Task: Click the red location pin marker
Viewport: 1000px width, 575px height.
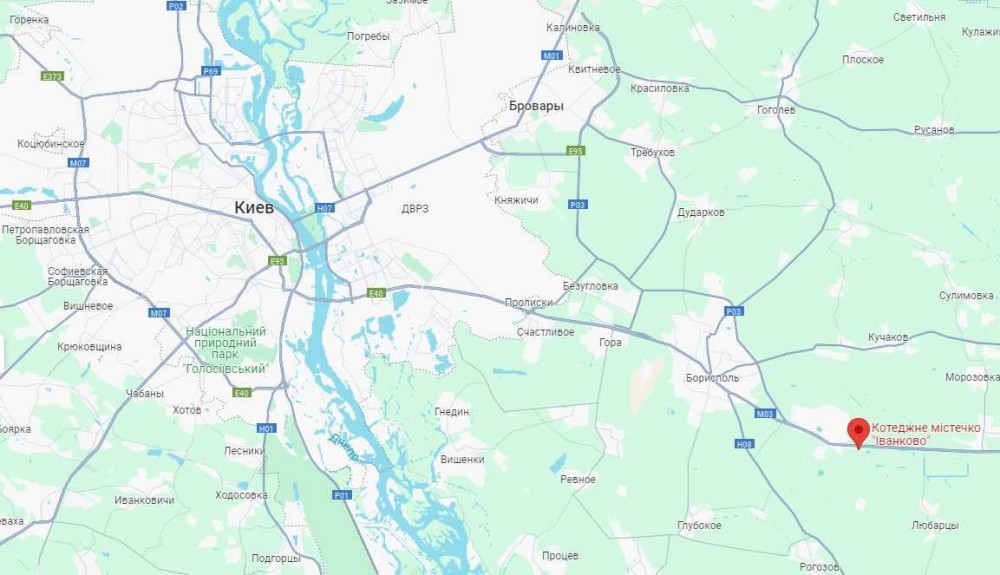Action: 858,432
